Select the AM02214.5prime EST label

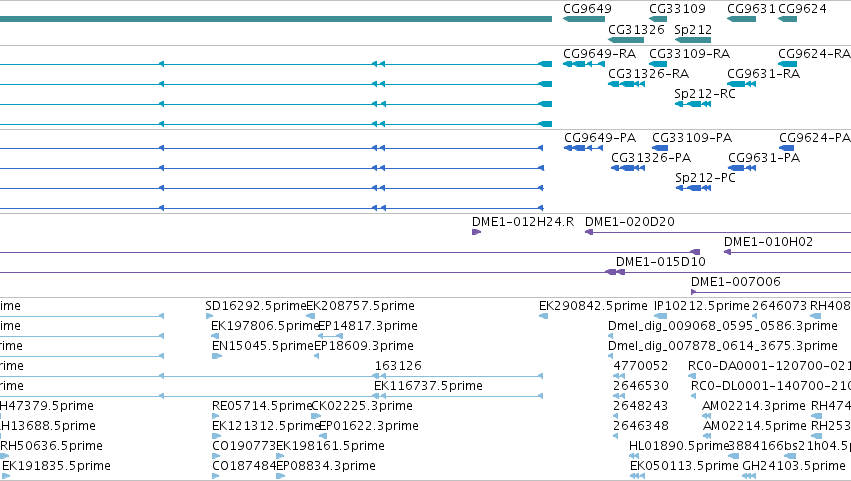(x=755, y=427)
